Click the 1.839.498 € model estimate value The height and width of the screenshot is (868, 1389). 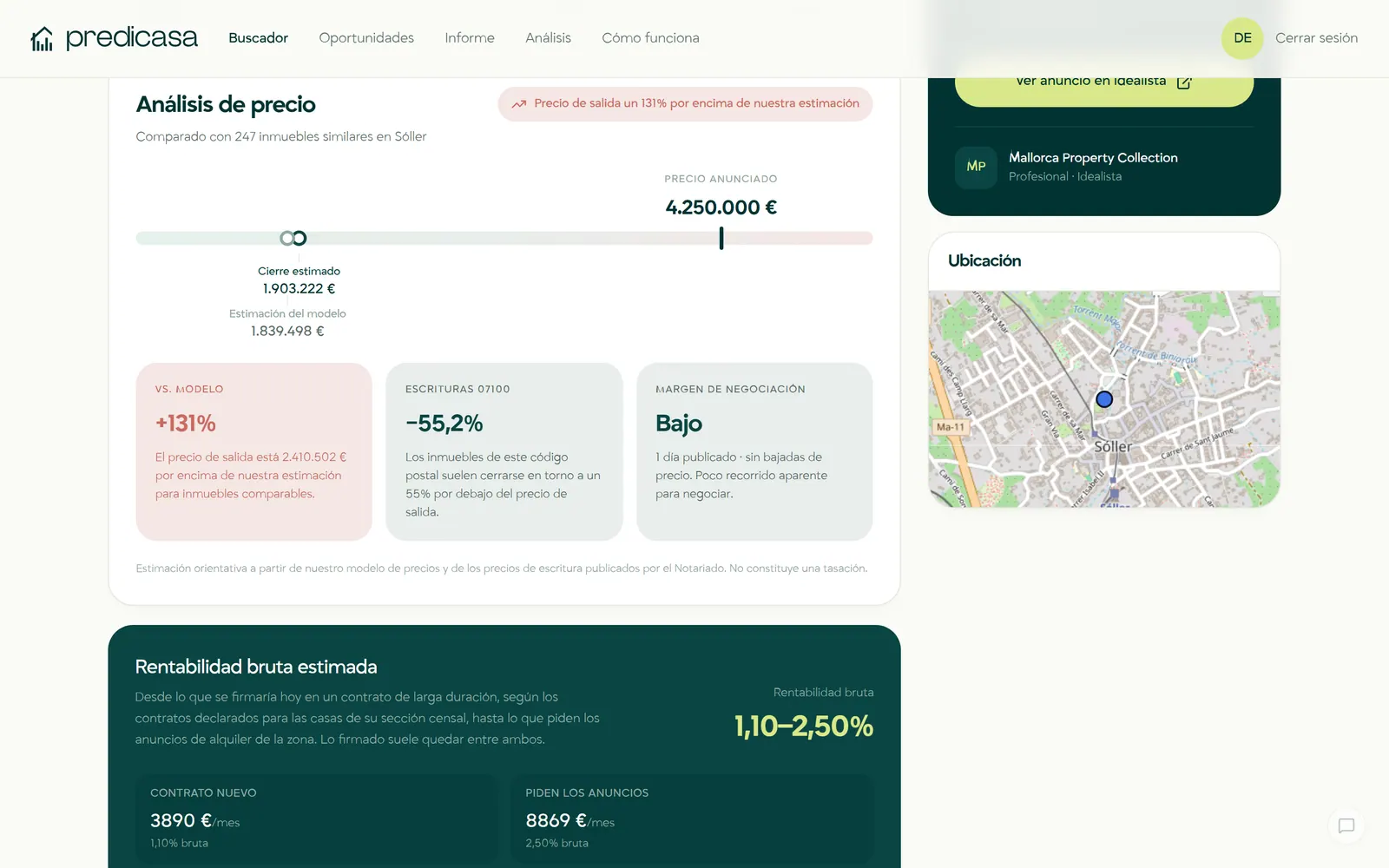(287, 331)
